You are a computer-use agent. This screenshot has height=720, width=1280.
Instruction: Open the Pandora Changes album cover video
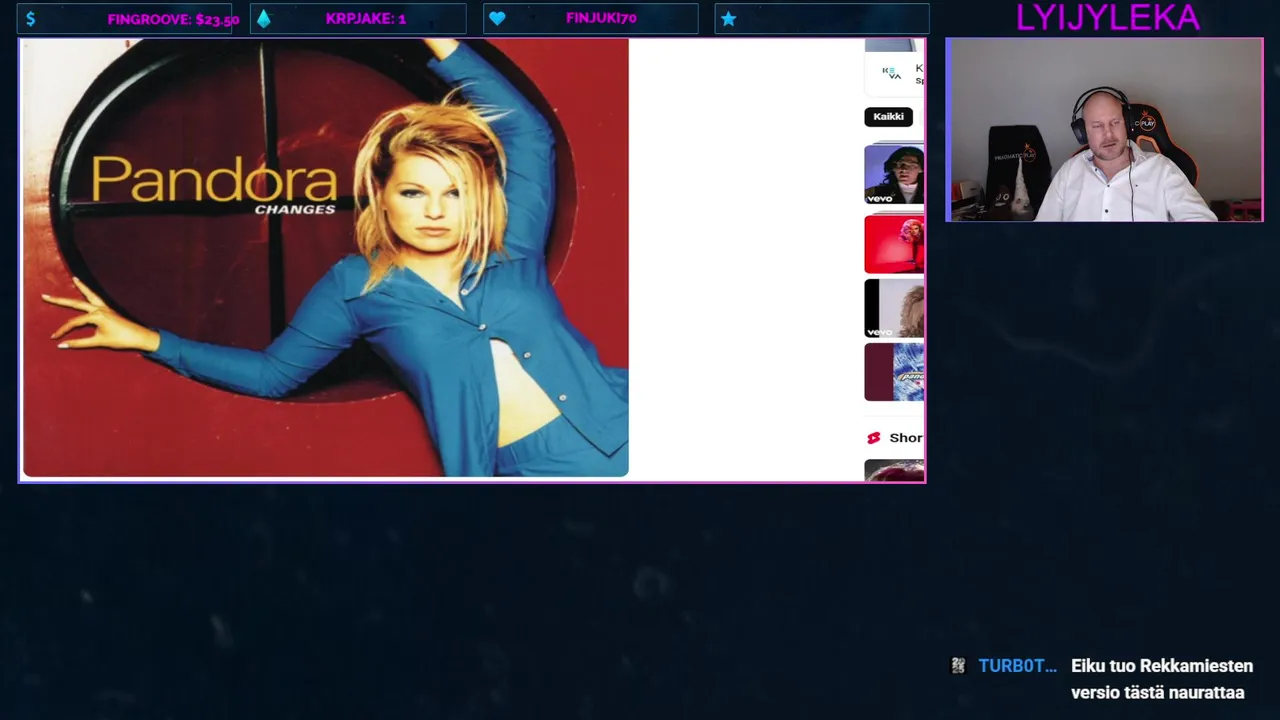pyautogui.click(x=326, y=258)
